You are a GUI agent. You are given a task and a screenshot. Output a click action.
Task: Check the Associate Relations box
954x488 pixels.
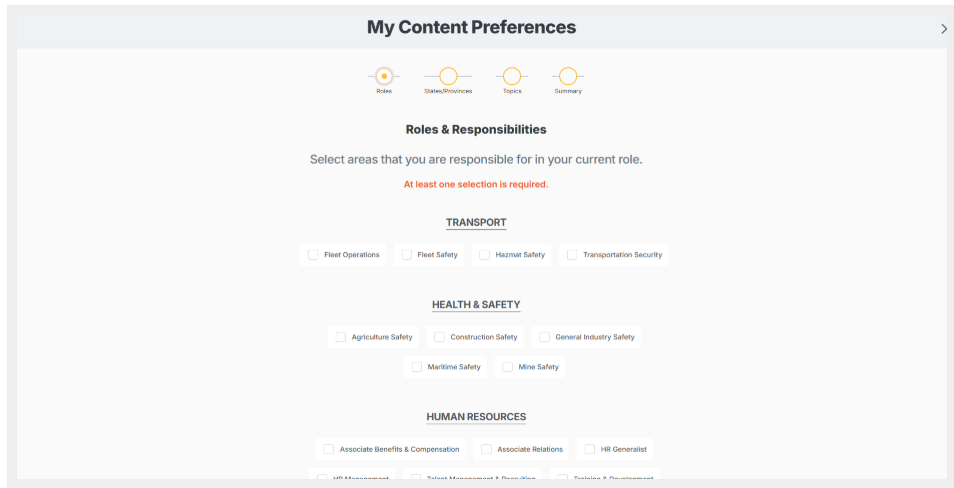486,449
